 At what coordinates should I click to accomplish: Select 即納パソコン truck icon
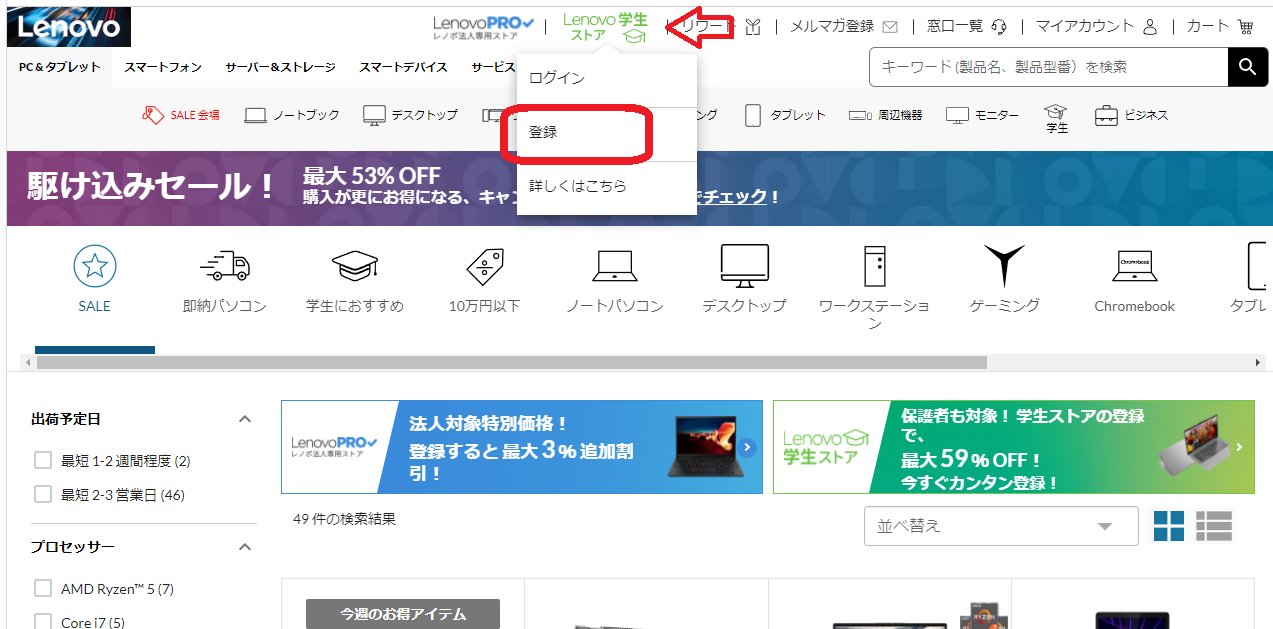[225, 266]
